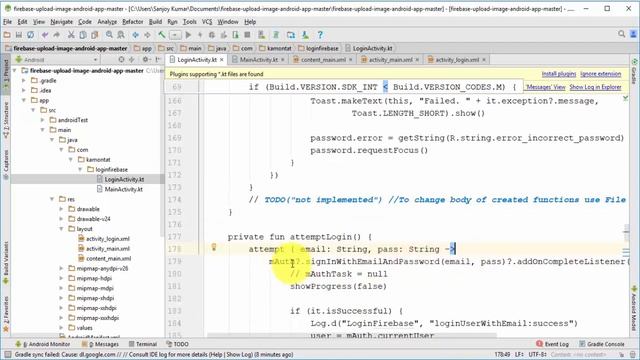Open the Gradle Console panel
This screenshot has height=360, width=640.
tap(602, 344)
